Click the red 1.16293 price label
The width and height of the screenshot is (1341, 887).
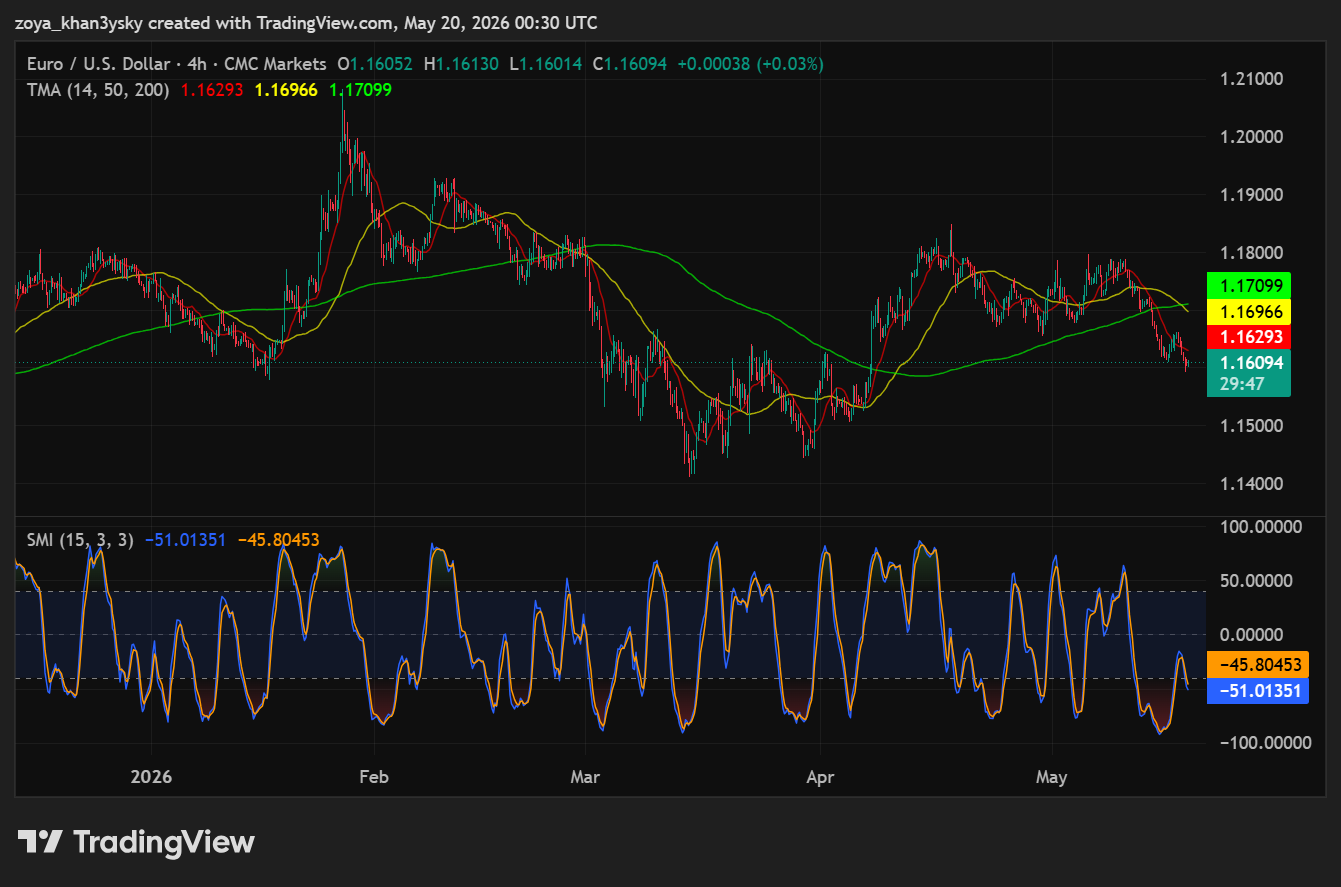(1249, 337)
